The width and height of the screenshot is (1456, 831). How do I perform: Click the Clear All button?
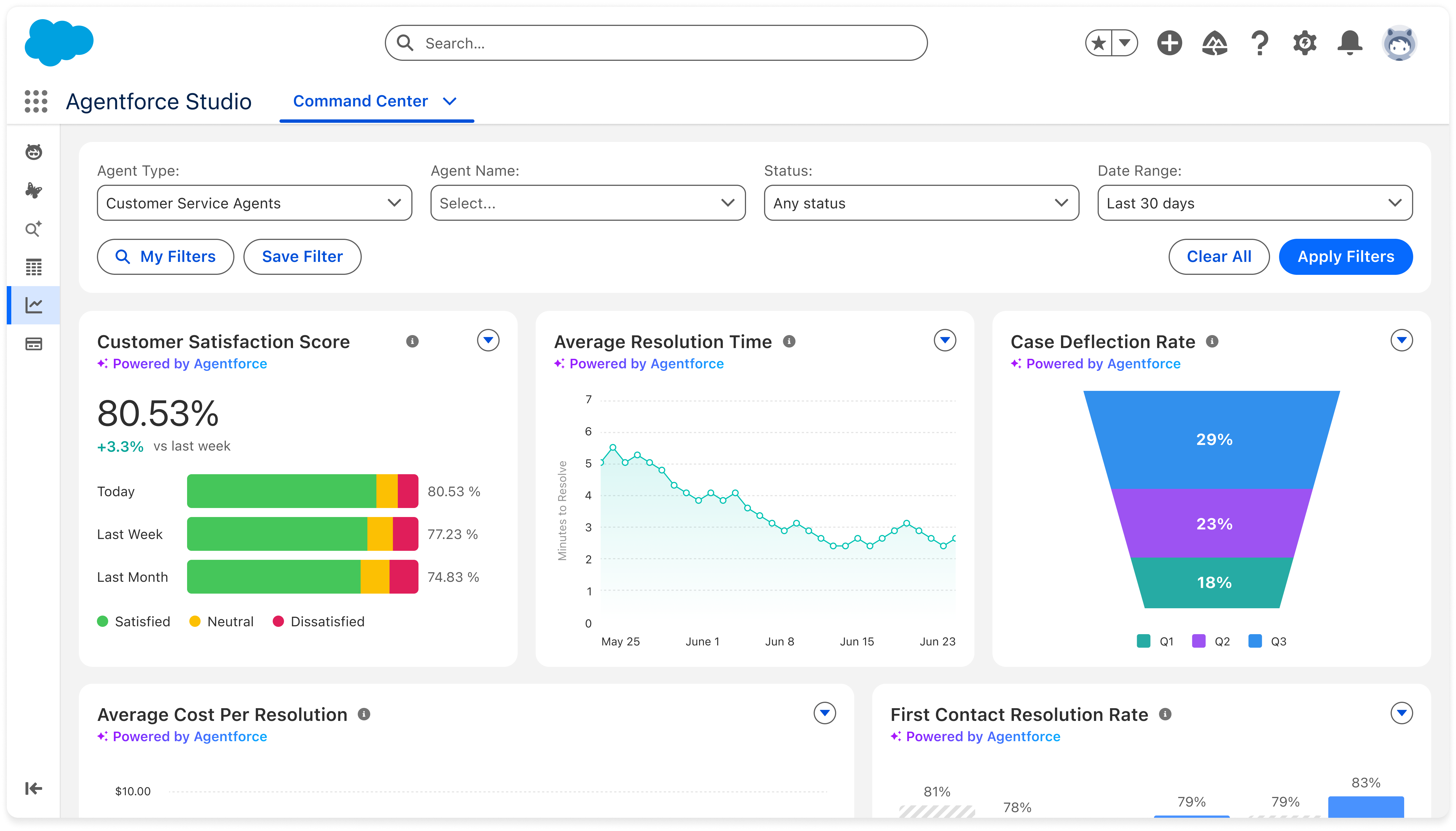pos(1218,257)
